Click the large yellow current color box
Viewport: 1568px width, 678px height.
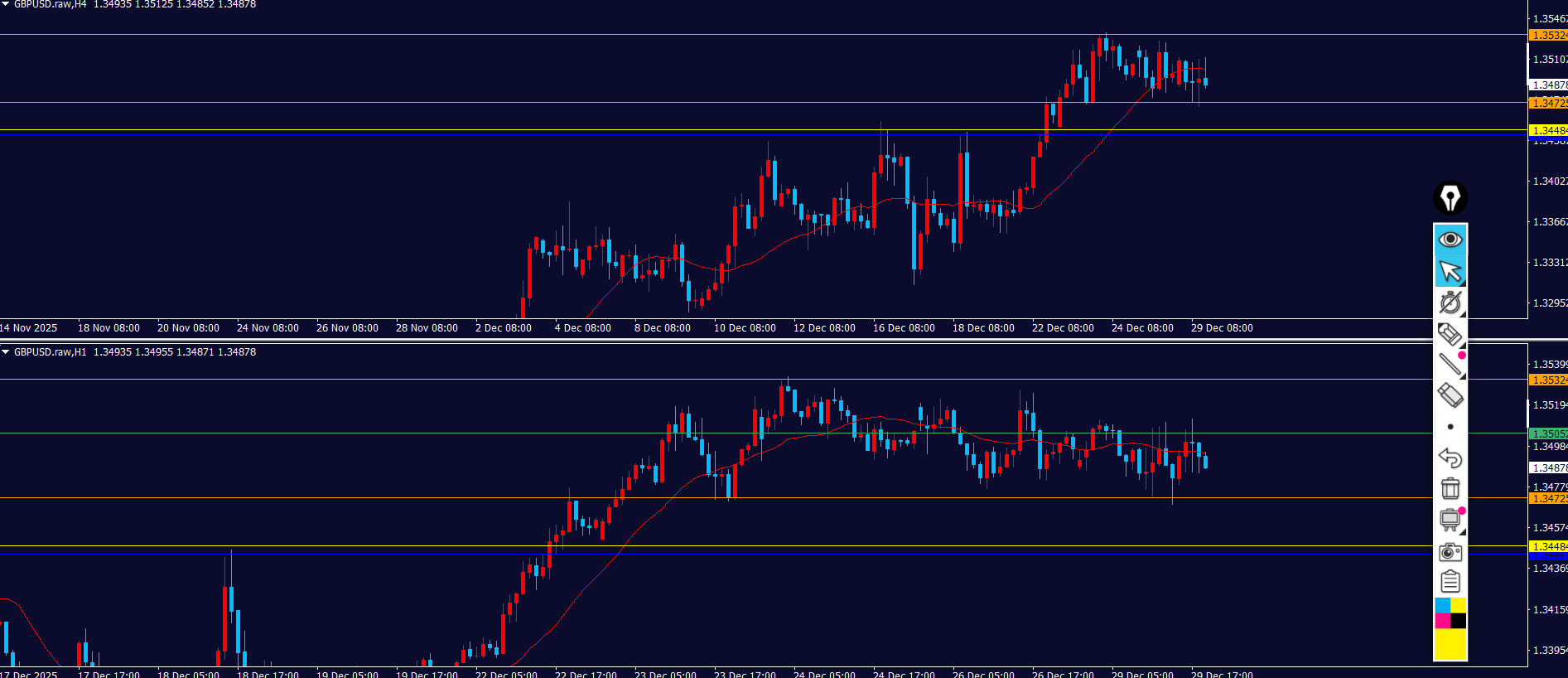(x=1450, y=644)
